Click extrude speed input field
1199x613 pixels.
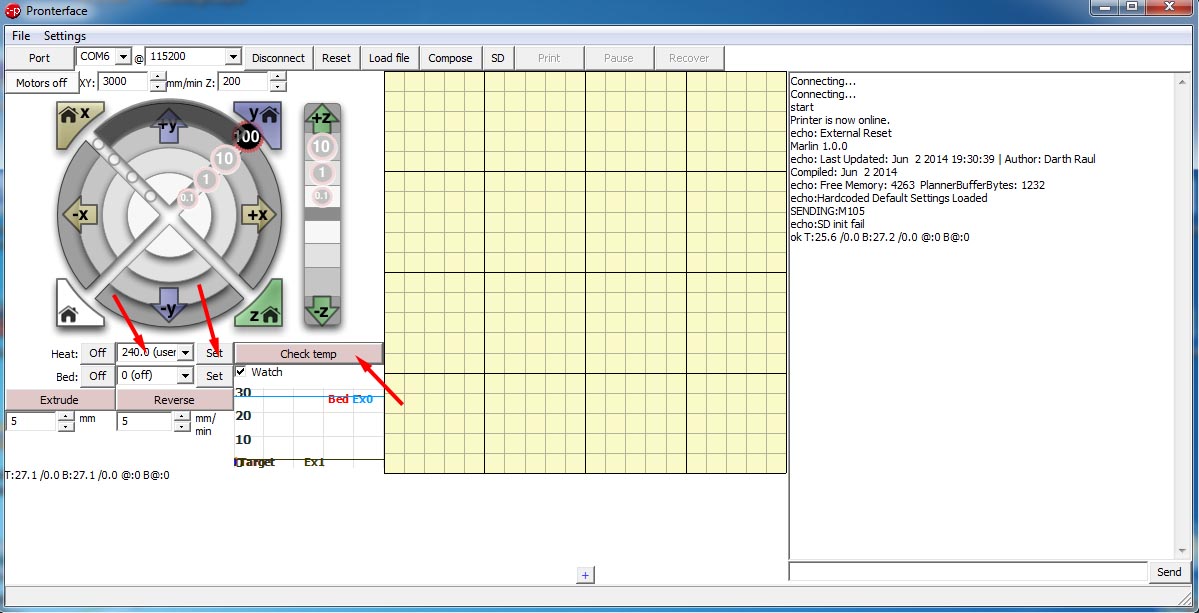pyautogui.click(x=145, y=421)
